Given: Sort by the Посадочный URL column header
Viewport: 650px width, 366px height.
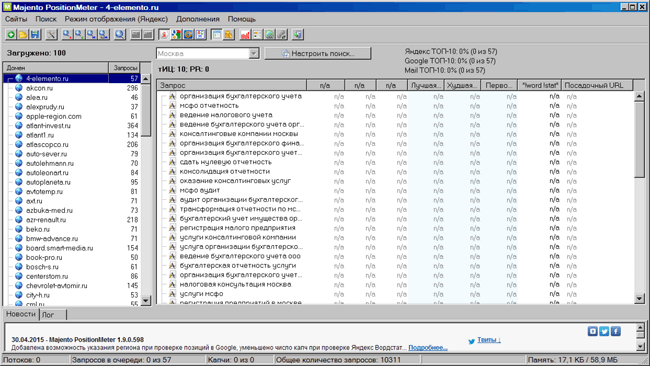Looking at the screenshot, I should point(597,85).
